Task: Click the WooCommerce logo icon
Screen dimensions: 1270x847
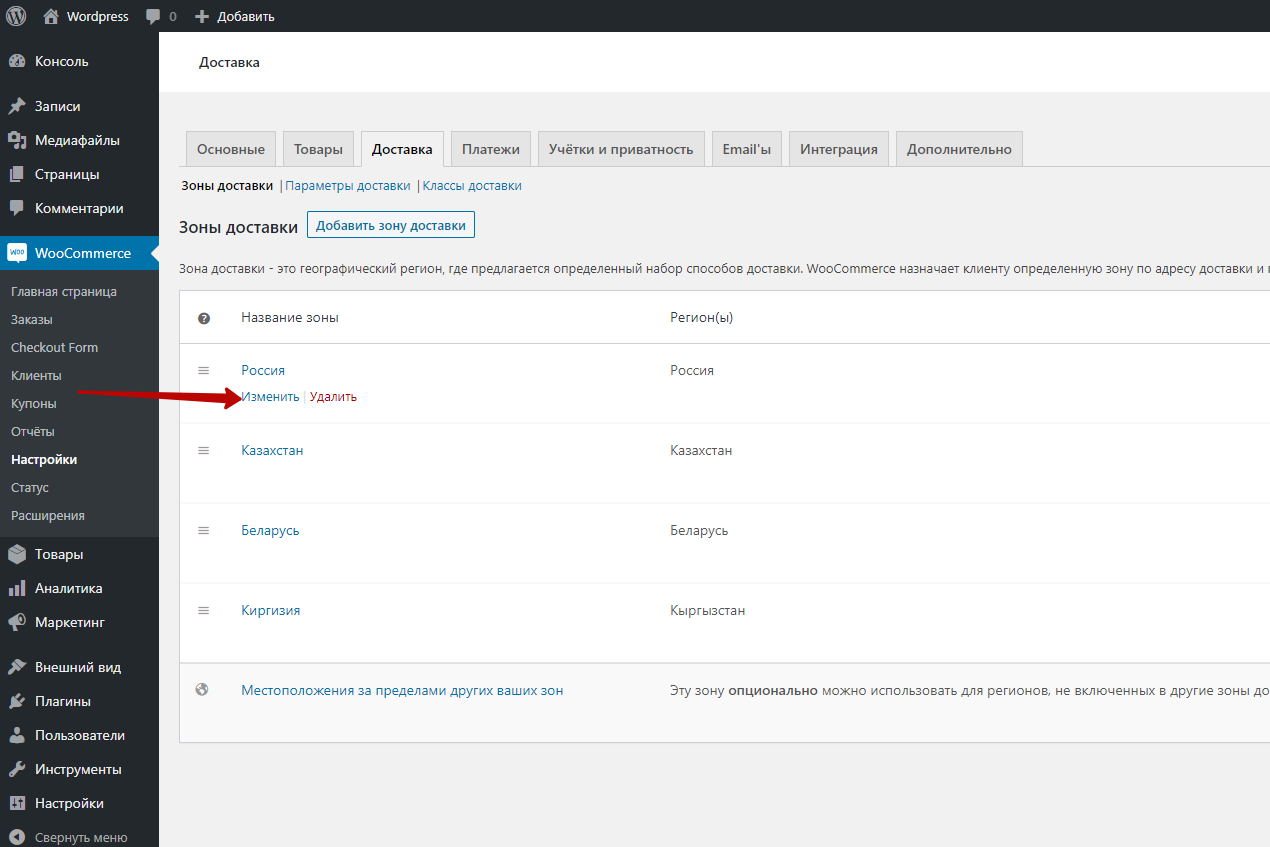Action: [x=17, y=253]
